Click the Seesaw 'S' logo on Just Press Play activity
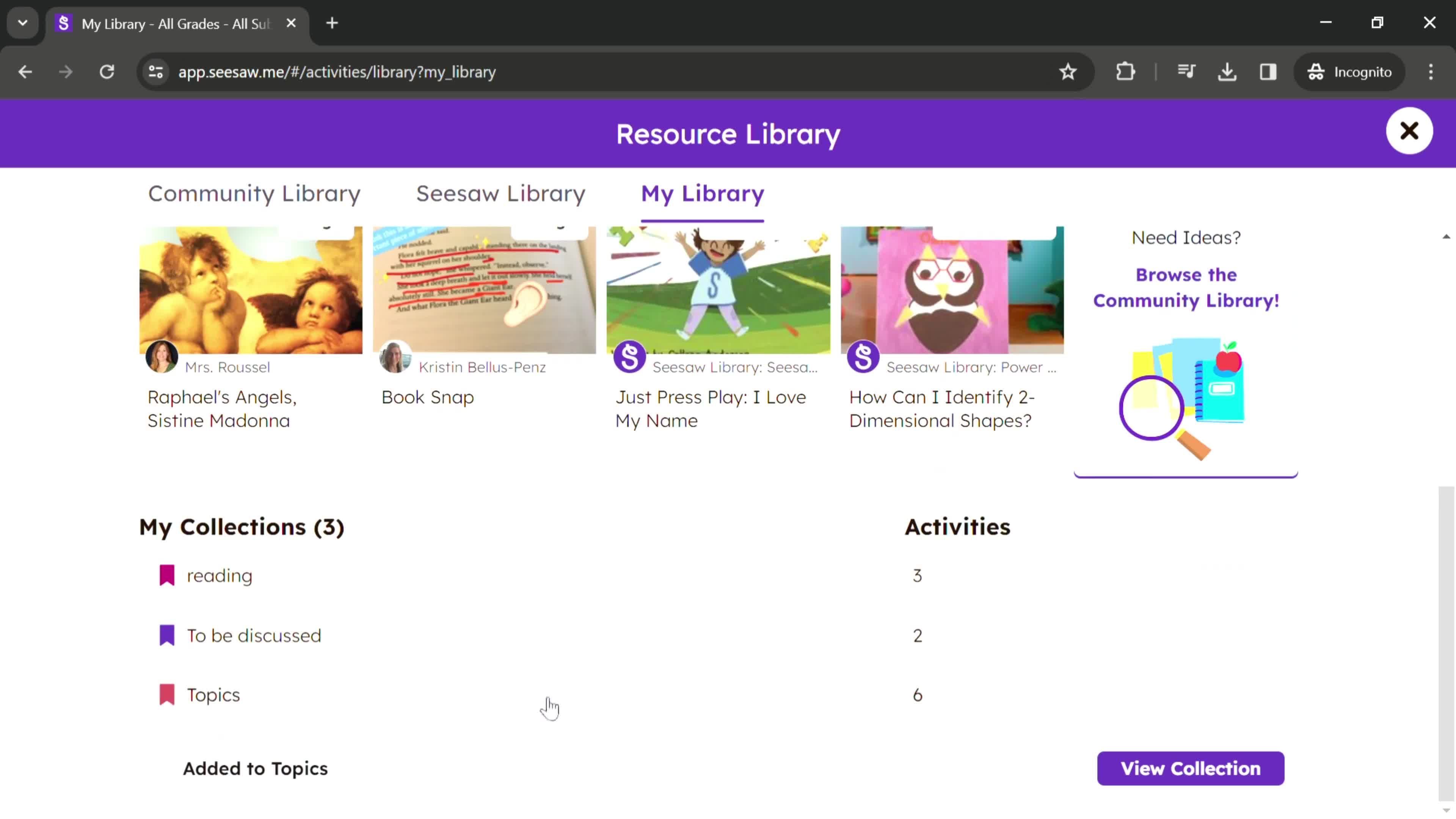Screen dimensions: 1456x819 click(630, 358)
